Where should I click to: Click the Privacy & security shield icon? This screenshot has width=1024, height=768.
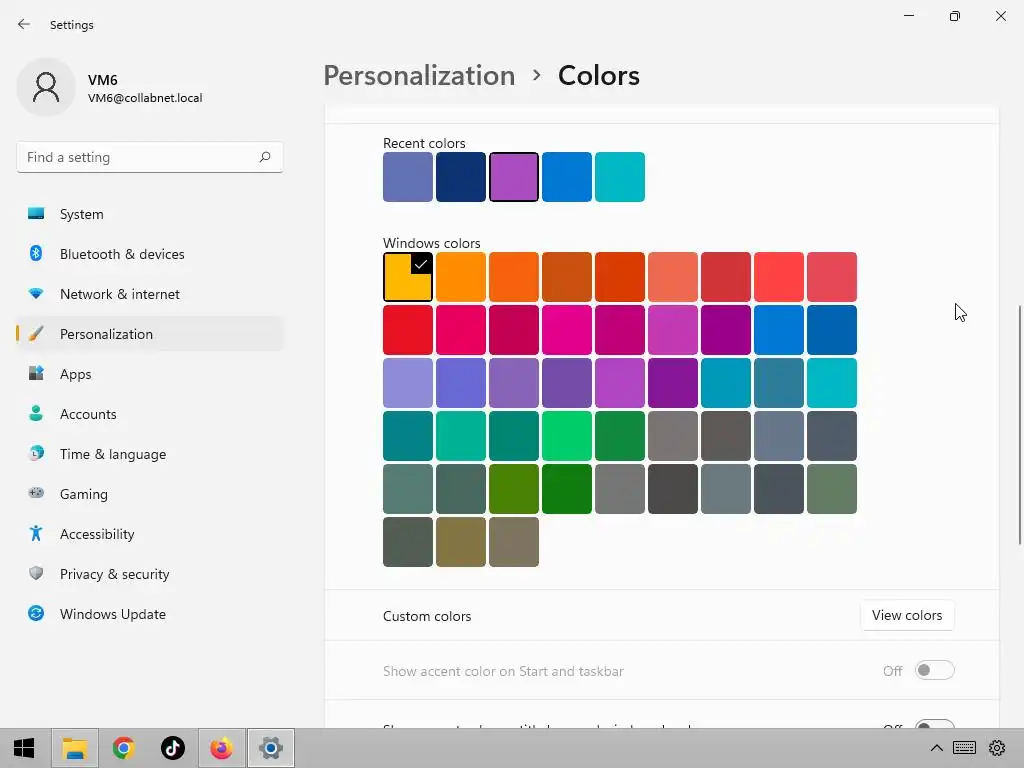36,574
